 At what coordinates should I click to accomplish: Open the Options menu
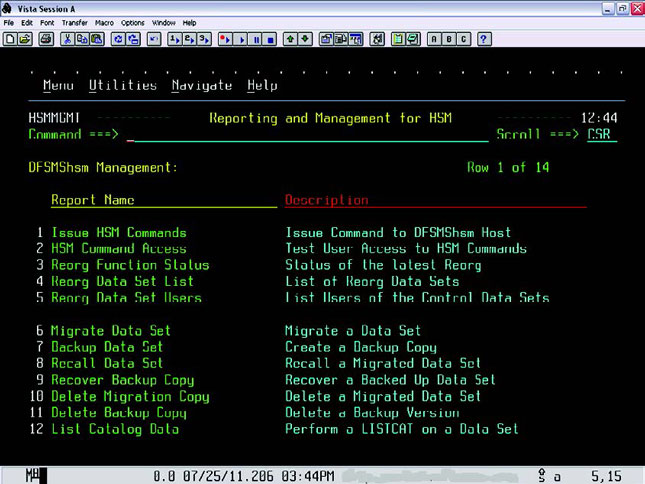tap(132, 23)
